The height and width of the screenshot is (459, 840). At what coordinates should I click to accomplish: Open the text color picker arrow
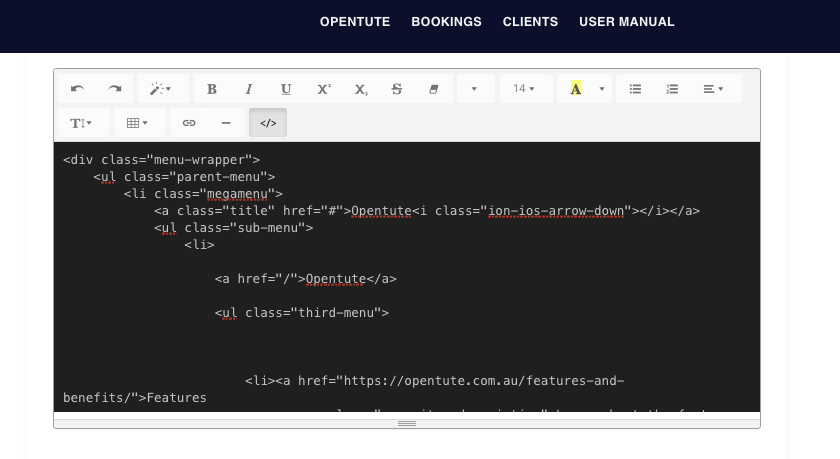(x=602, y=89)
